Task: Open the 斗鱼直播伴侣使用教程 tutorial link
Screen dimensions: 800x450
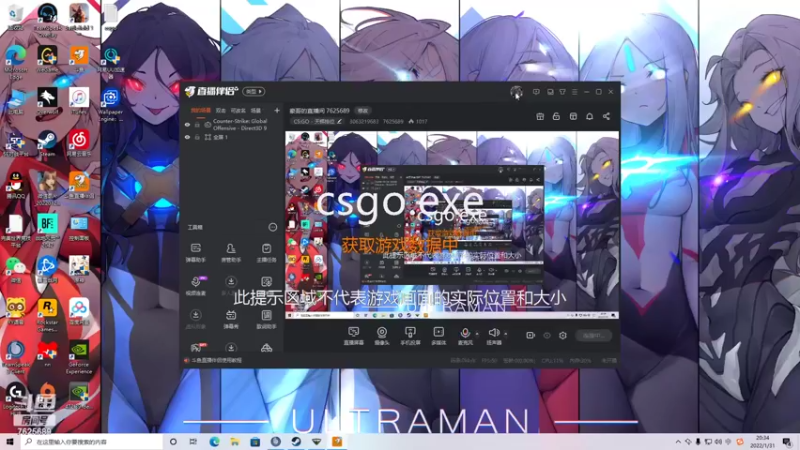Action: [216, 361]
